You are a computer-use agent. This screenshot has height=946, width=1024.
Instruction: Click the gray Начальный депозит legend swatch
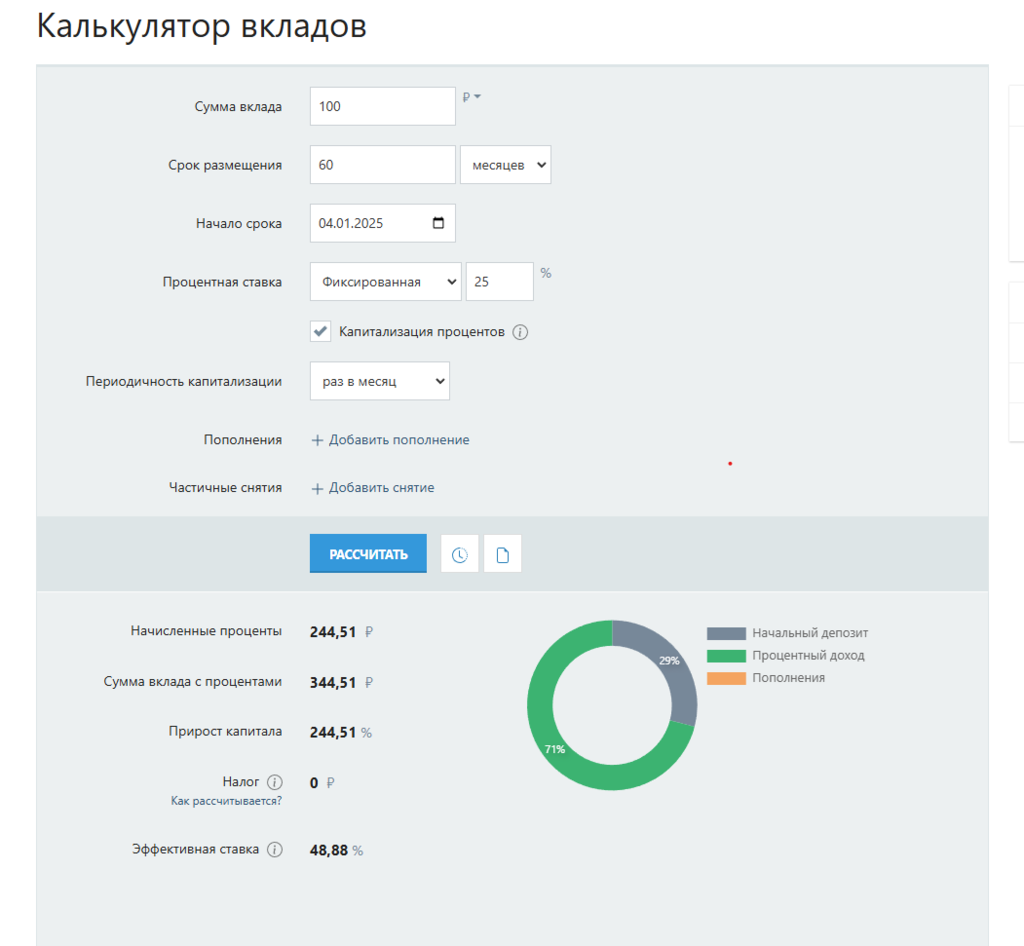click(x=726, y=634)
